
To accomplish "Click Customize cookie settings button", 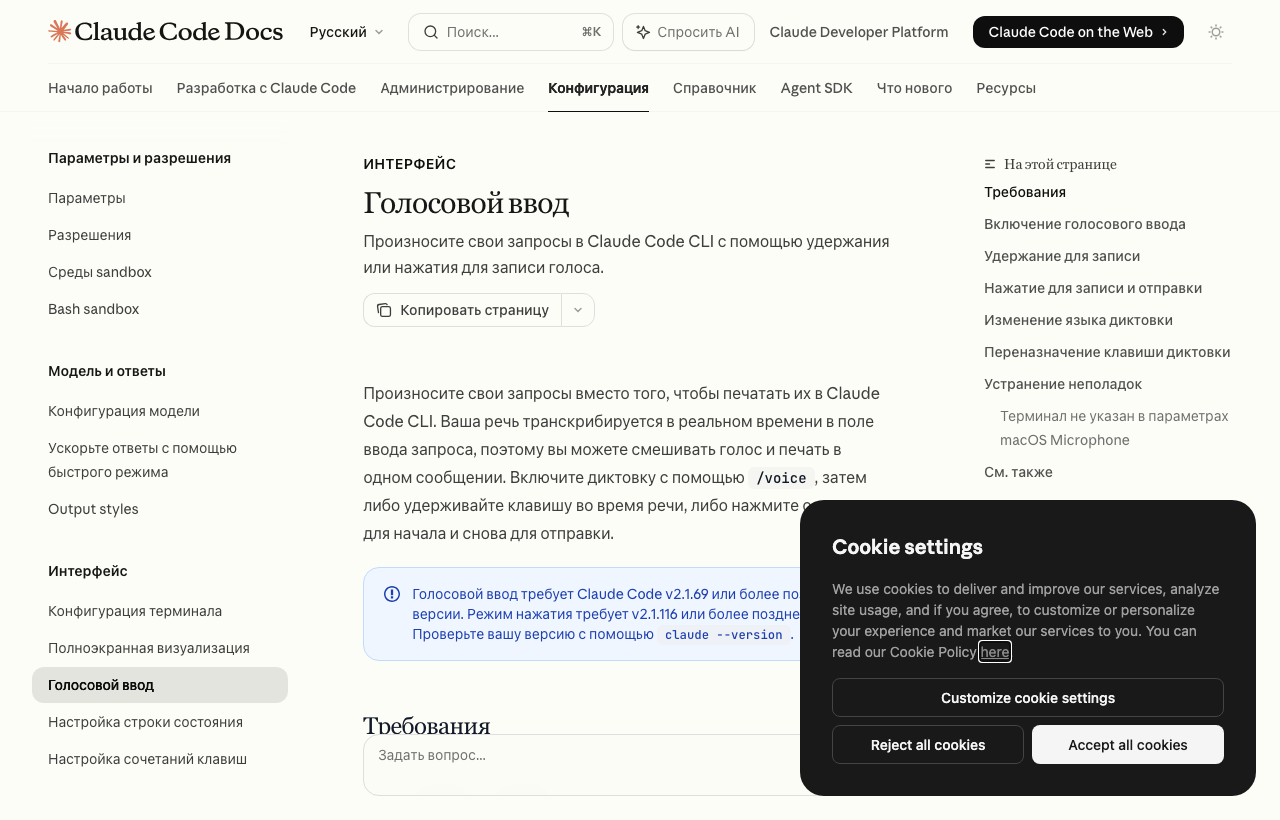I will coord(1028,698).
